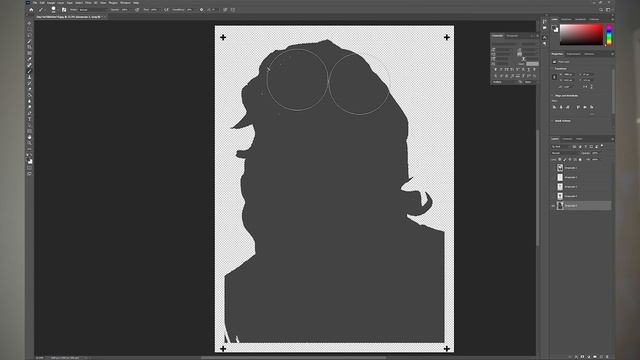Select the Clone Stamp tool
This screenshot has height=360, width=640.
click(x=29, y=77)
